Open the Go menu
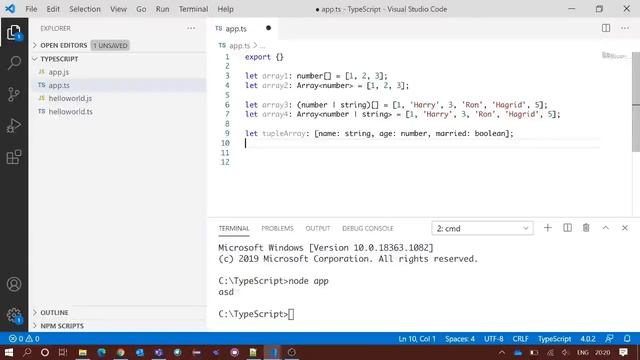The width and height of the screenshot is (640, 360). click(x=141, y=9)
